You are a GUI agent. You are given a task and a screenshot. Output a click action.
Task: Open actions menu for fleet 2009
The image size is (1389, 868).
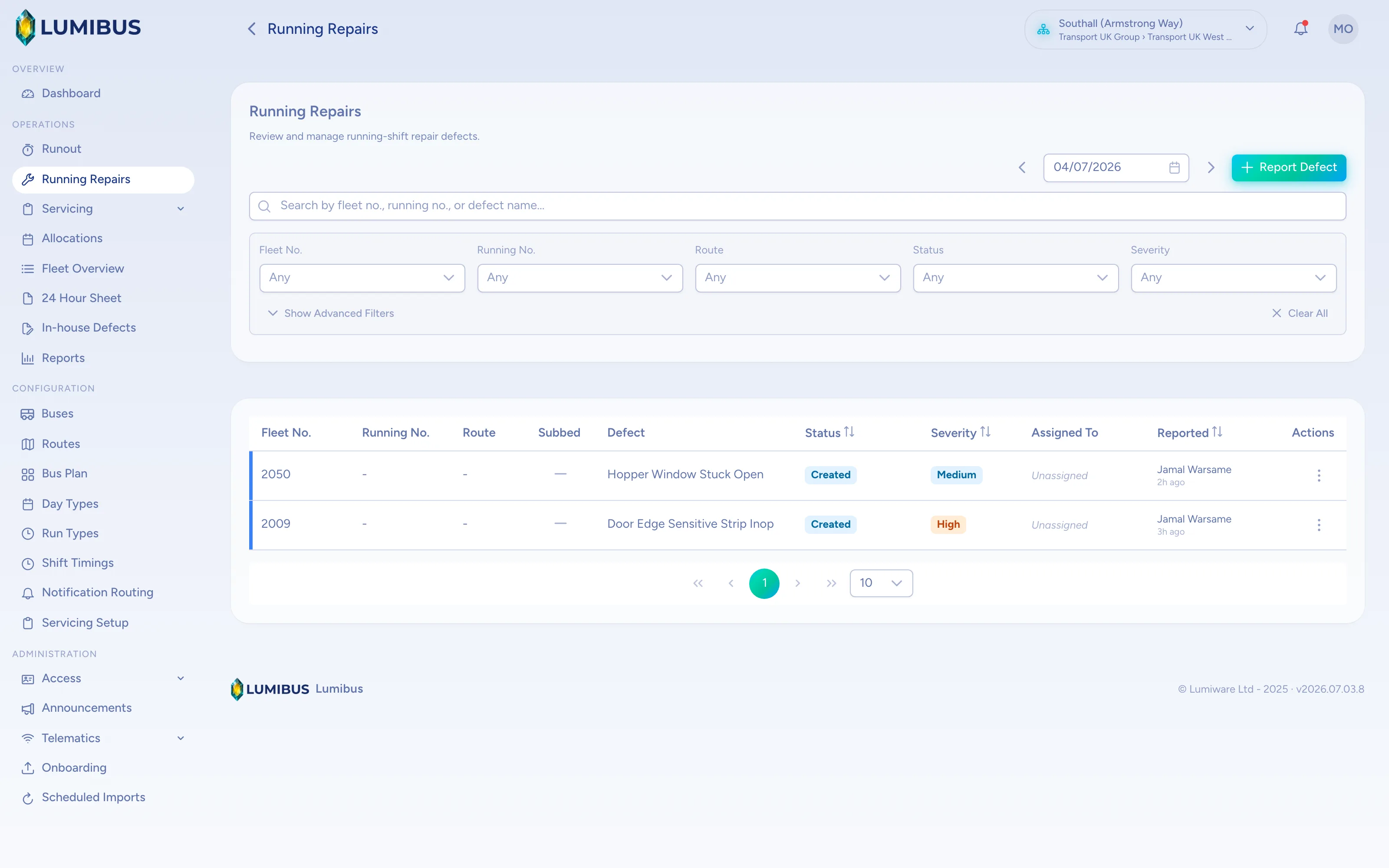[1319, 525]
